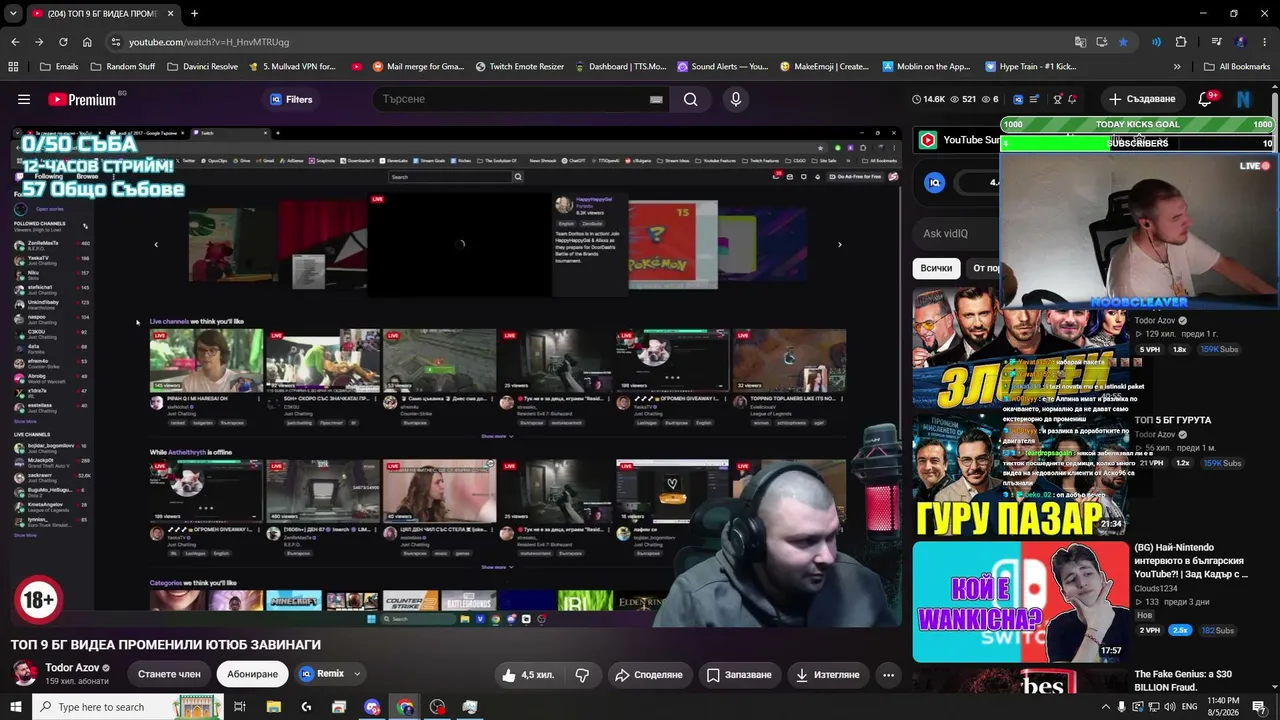Open Task View on the taskbar
The width and height of the screenshot is (1280, 720).
240,707
